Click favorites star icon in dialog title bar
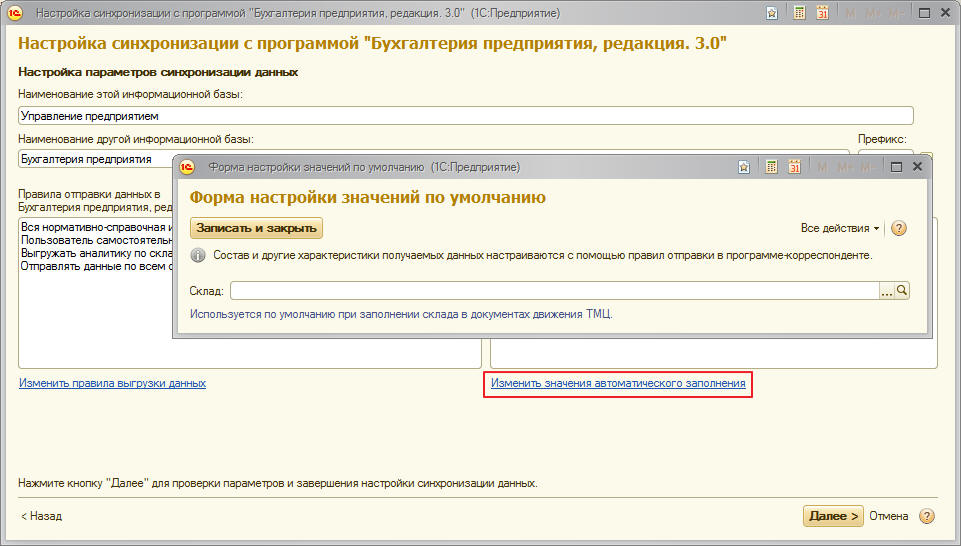Viewport: 961px width, 546px height. pyautogui.click(x=743, y=167)
